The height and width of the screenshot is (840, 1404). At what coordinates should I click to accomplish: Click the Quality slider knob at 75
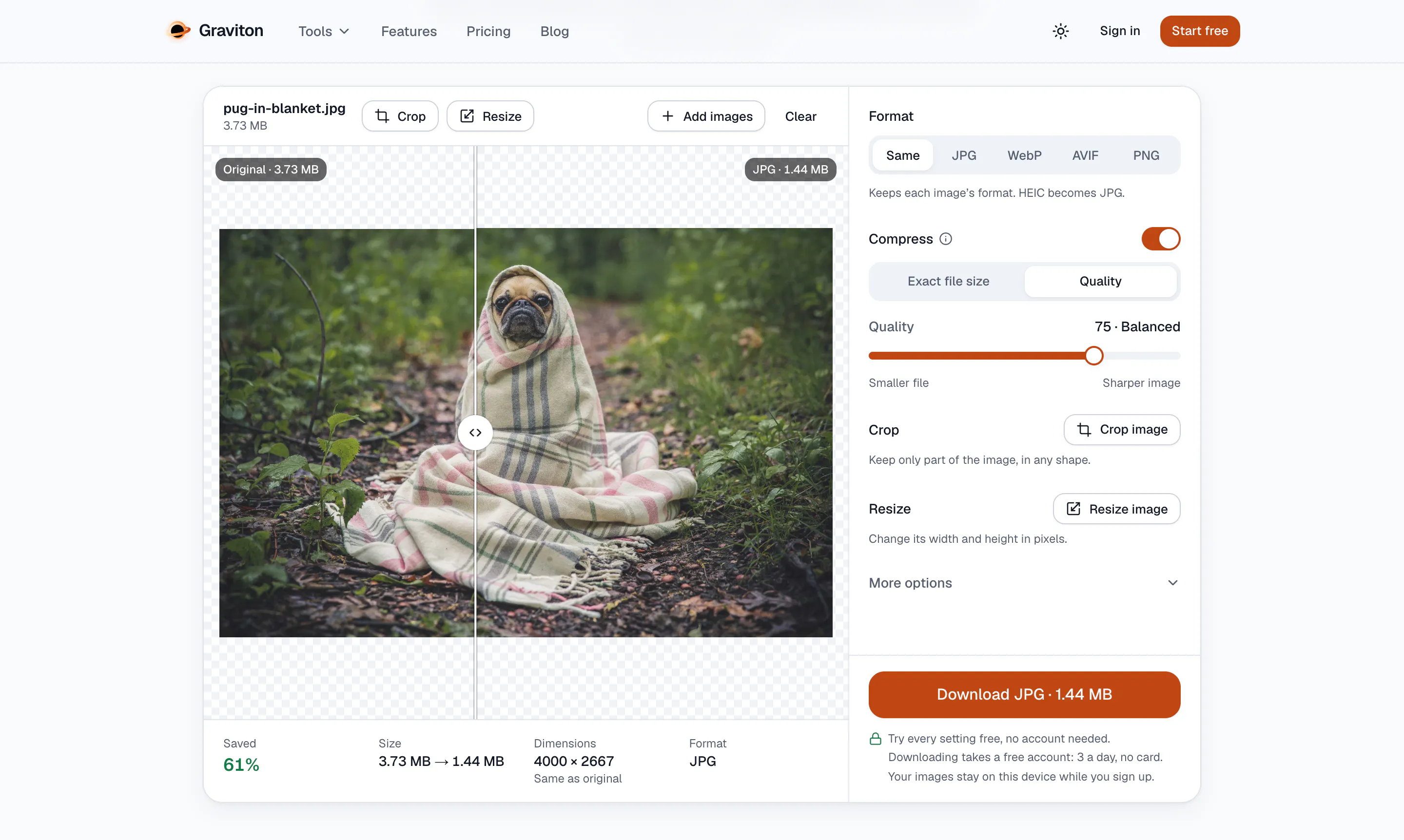pyautogui.click(x=1093, y=356)
